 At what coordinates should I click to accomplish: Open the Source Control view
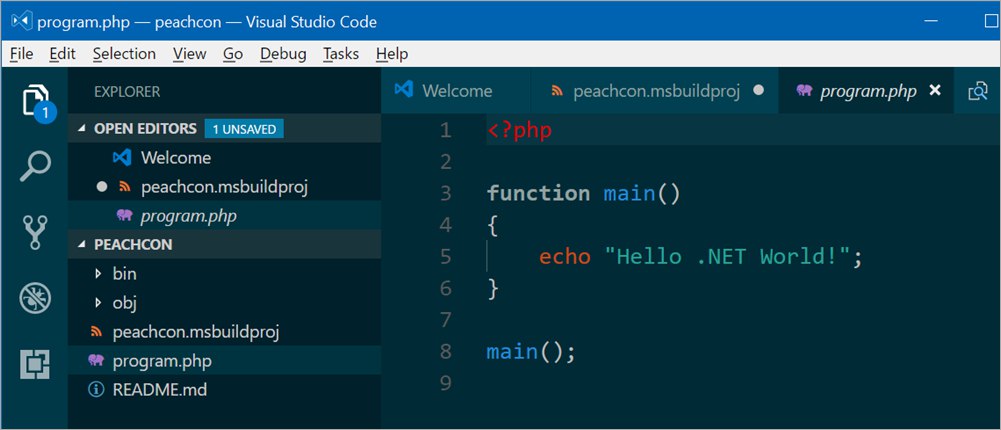[35, 232]
